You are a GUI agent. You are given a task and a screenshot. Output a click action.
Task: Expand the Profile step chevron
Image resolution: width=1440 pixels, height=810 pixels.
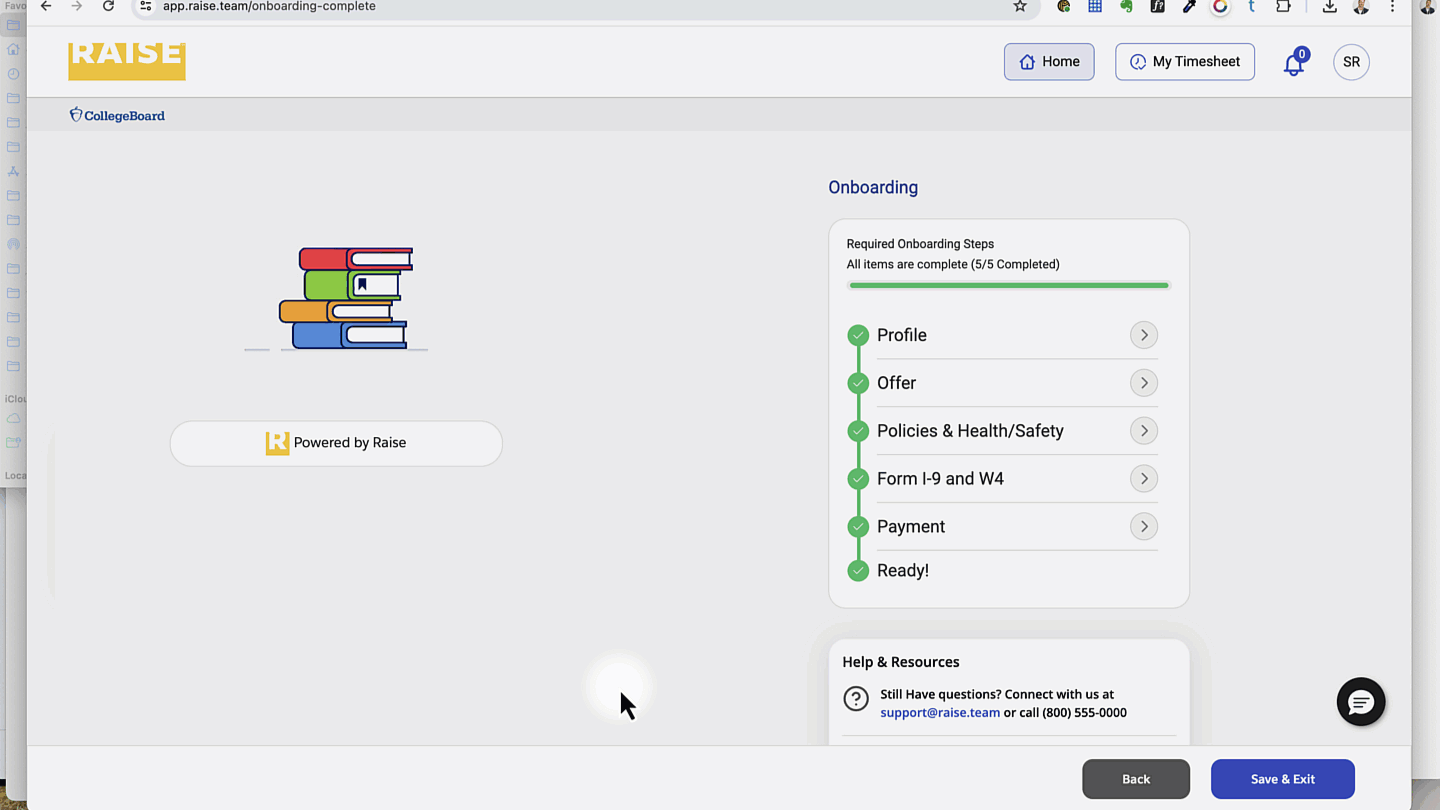[1144, 335]
